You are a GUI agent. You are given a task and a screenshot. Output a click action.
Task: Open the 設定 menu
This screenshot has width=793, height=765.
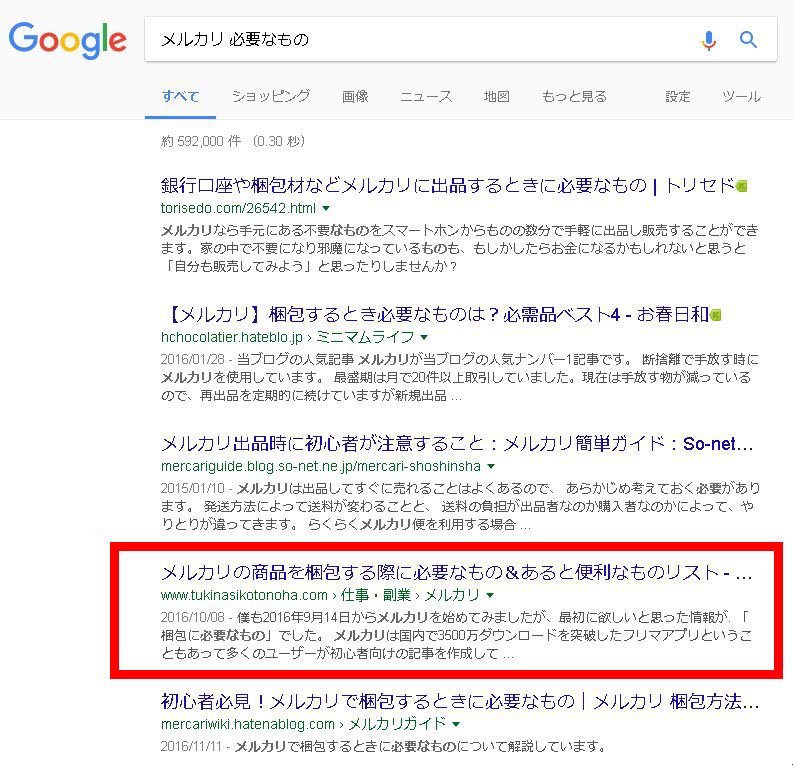(678, 96)
